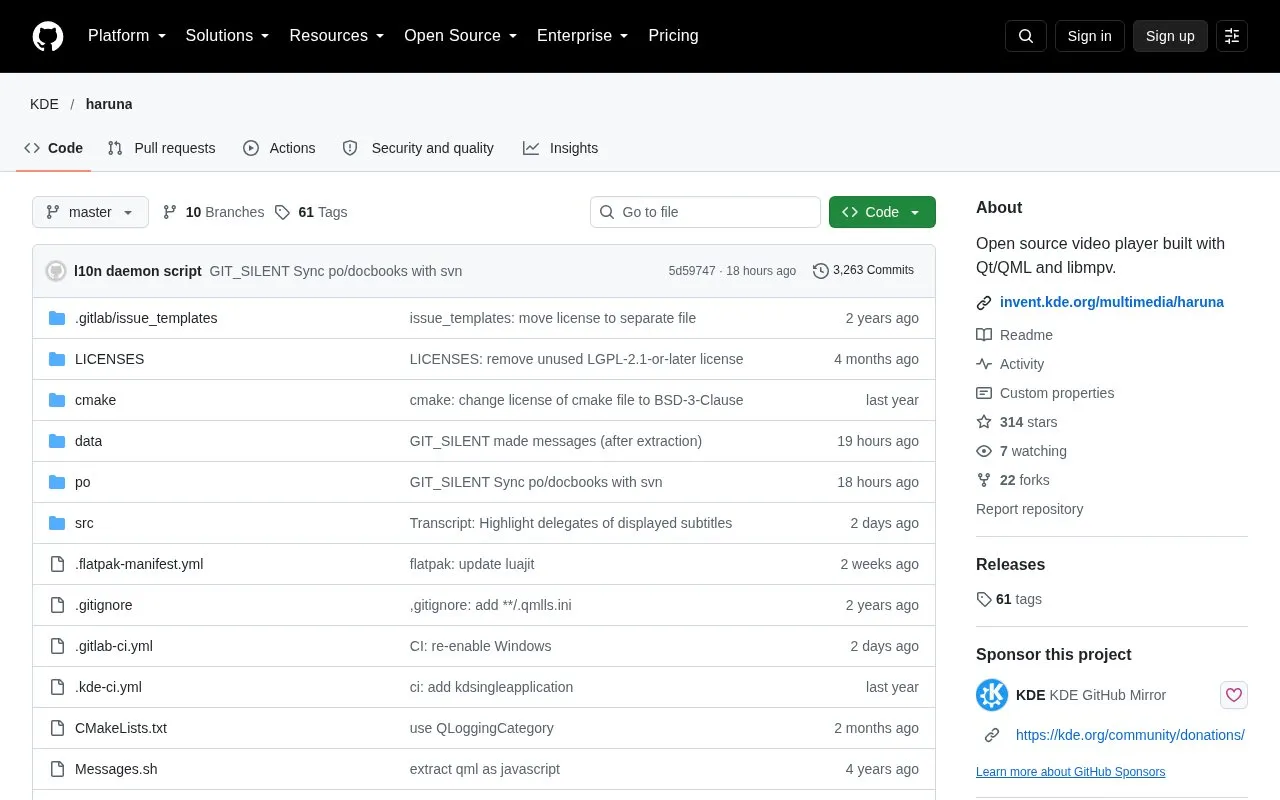The image size is (1280, 800).
Task: View the 10 Branches list
Action: [213, 212]
